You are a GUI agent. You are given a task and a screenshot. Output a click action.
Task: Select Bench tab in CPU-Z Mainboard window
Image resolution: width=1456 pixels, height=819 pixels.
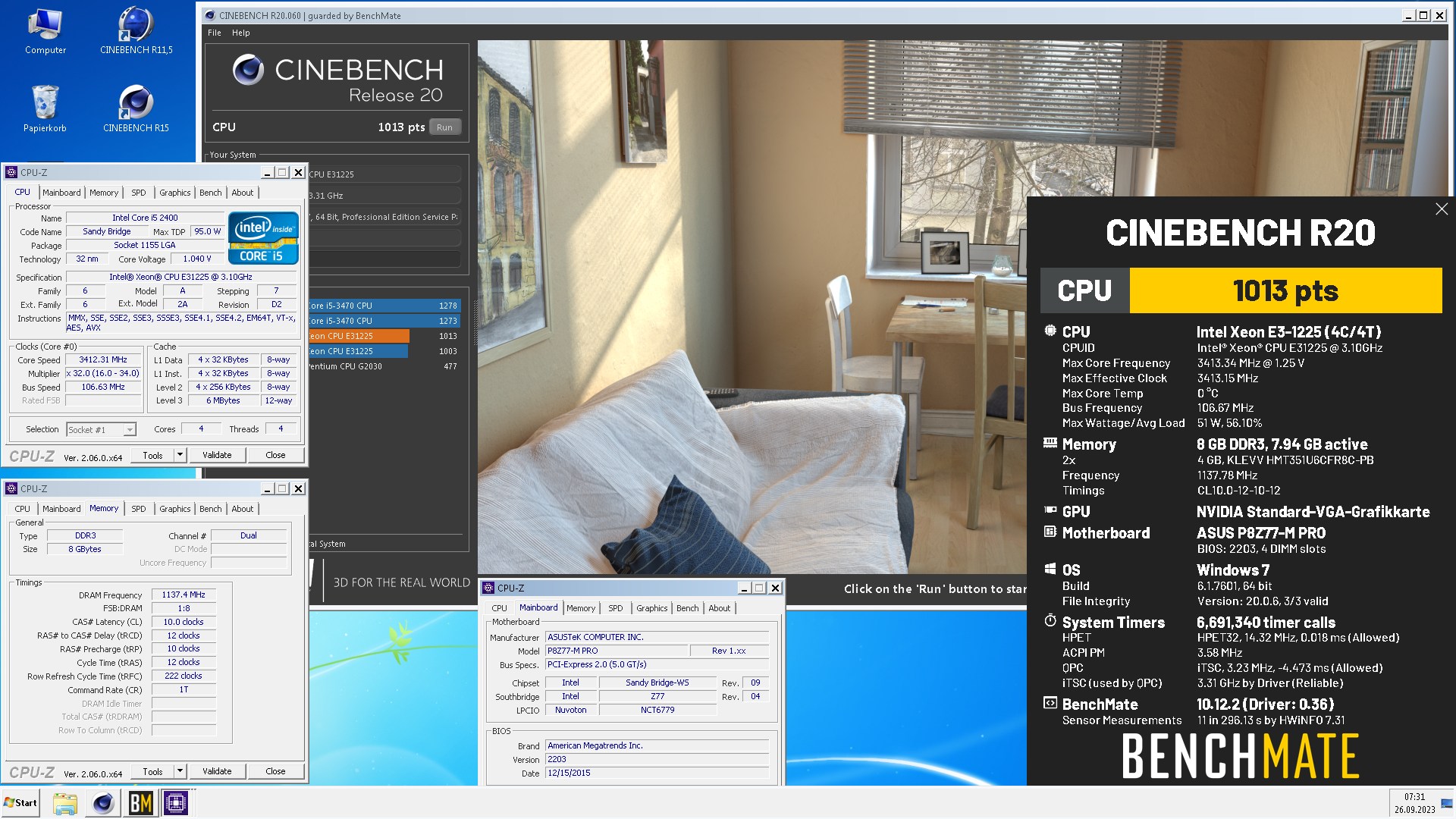(688, 608)
